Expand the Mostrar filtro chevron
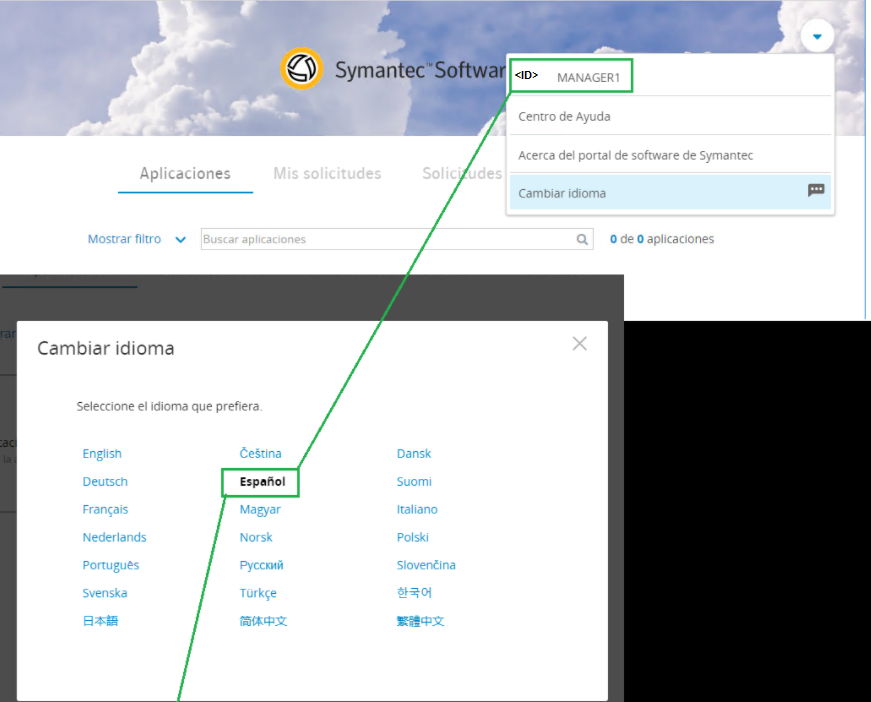Viewport: 871px width, 702px height. [x=181, y=240]
